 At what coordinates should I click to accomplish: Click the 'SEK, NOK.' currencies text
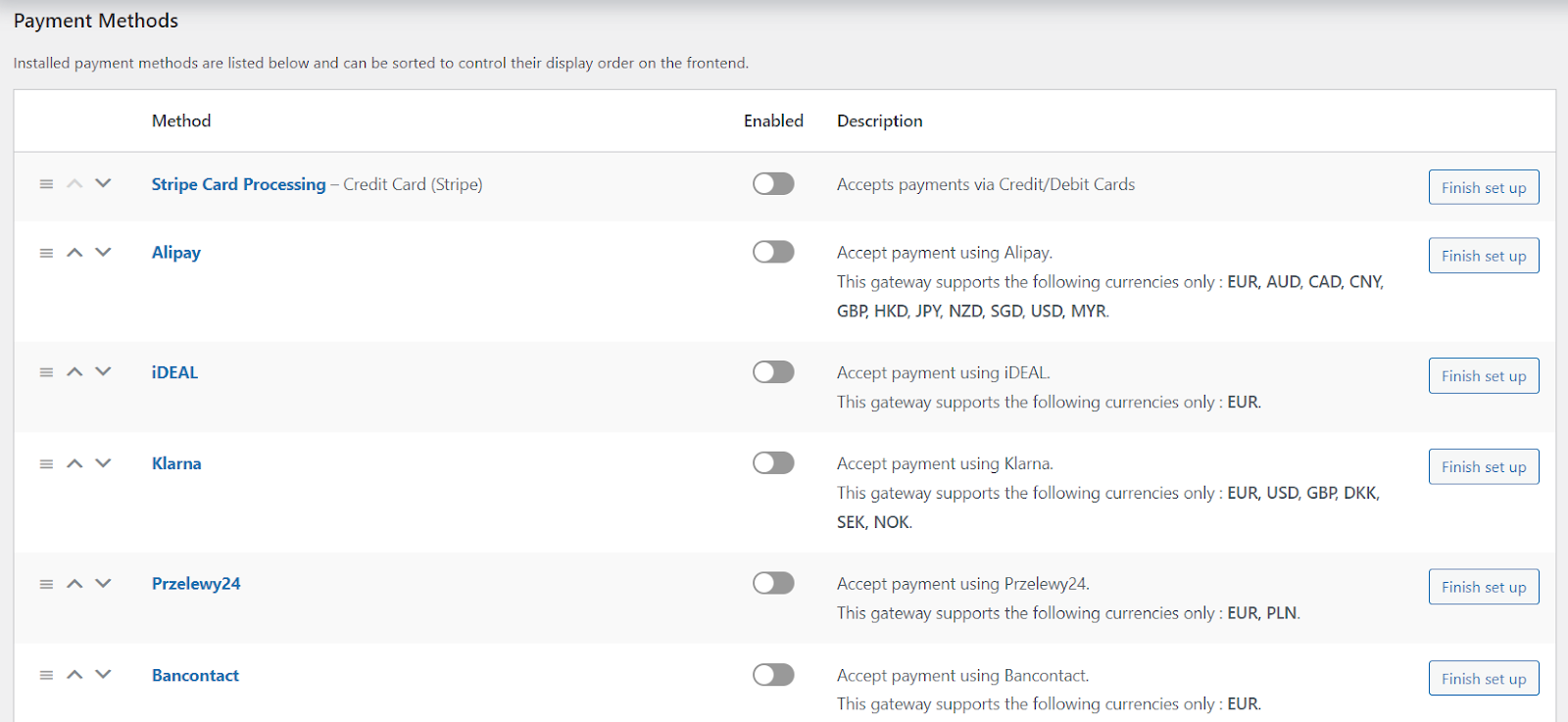874,522
